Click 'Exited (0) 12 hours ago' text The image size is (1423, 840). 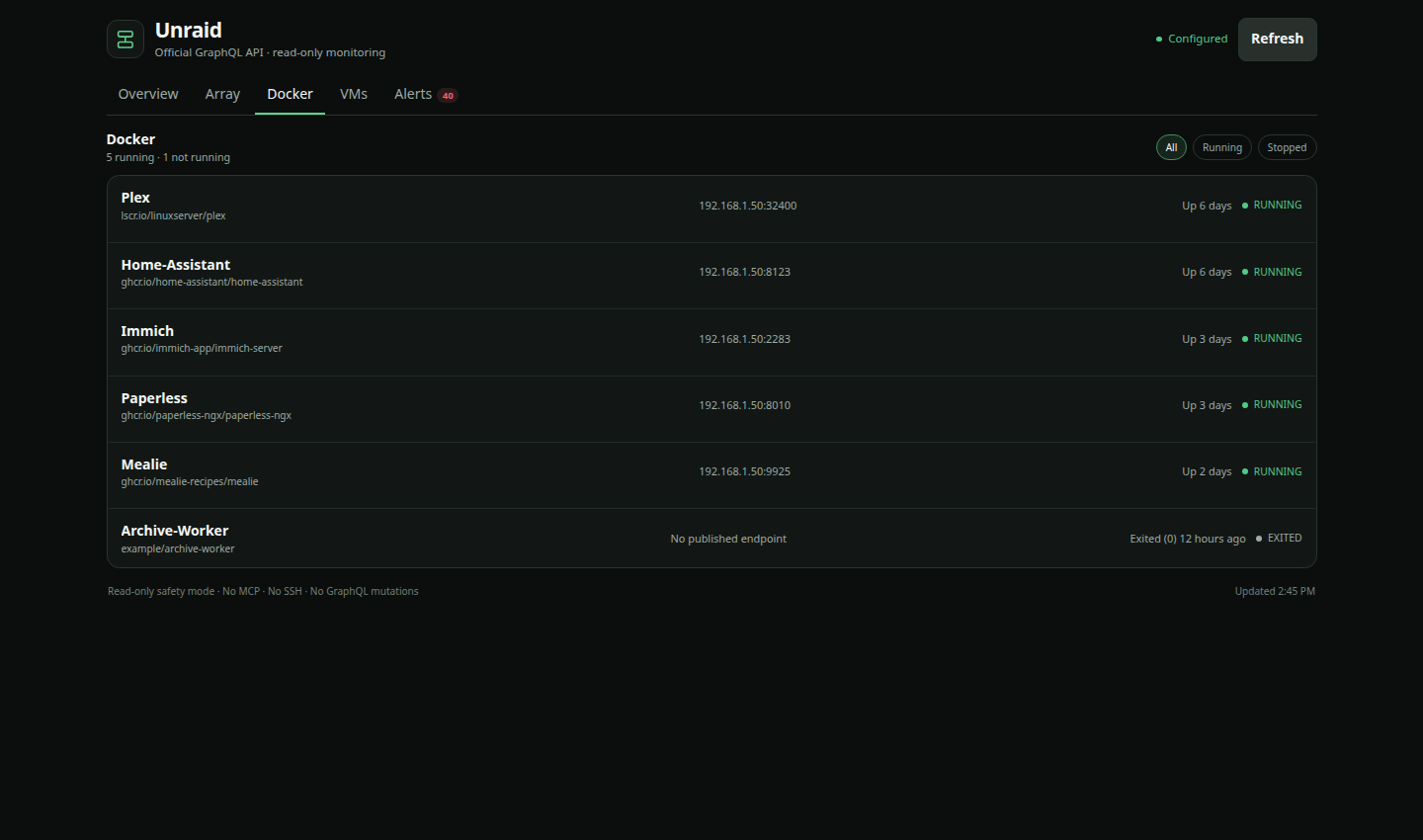1188,539
